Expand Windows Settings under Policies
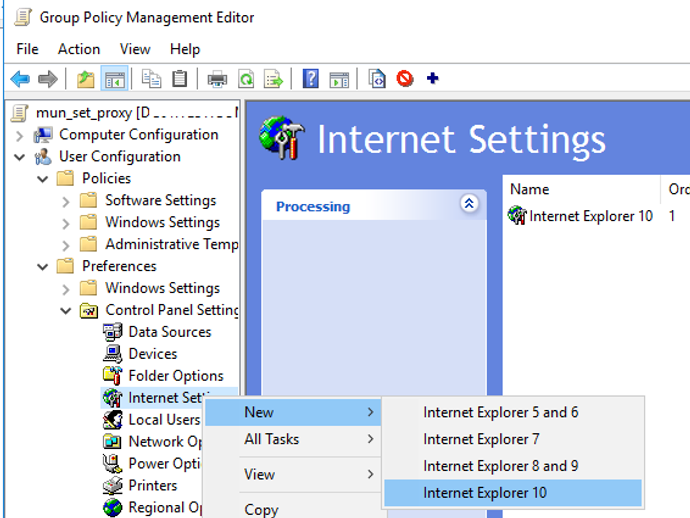The width and height of the screenshot is (690, 518). coord(66,224)
